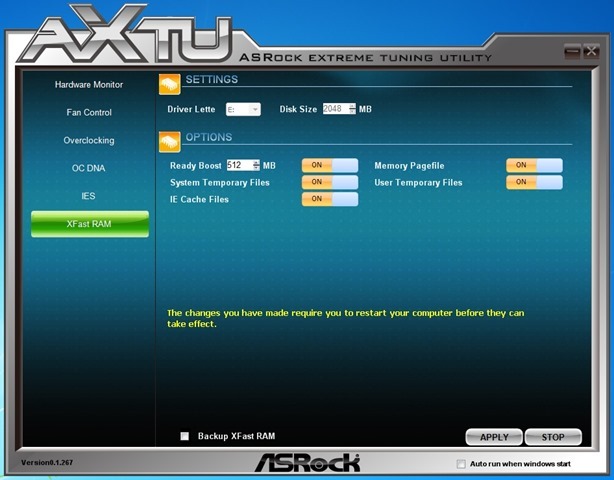Increase Ready Boost size with up arrow
This screenshot has width=614, height=480.
(x=256, y=162)
